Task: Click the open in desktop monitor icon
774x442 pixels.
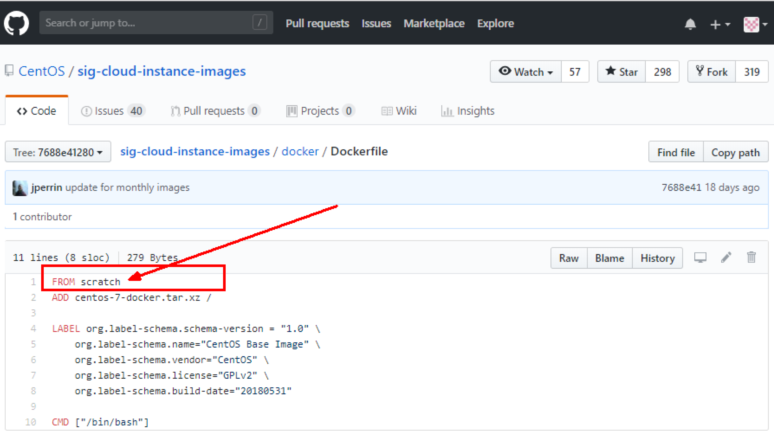Action: click(700, 257)
